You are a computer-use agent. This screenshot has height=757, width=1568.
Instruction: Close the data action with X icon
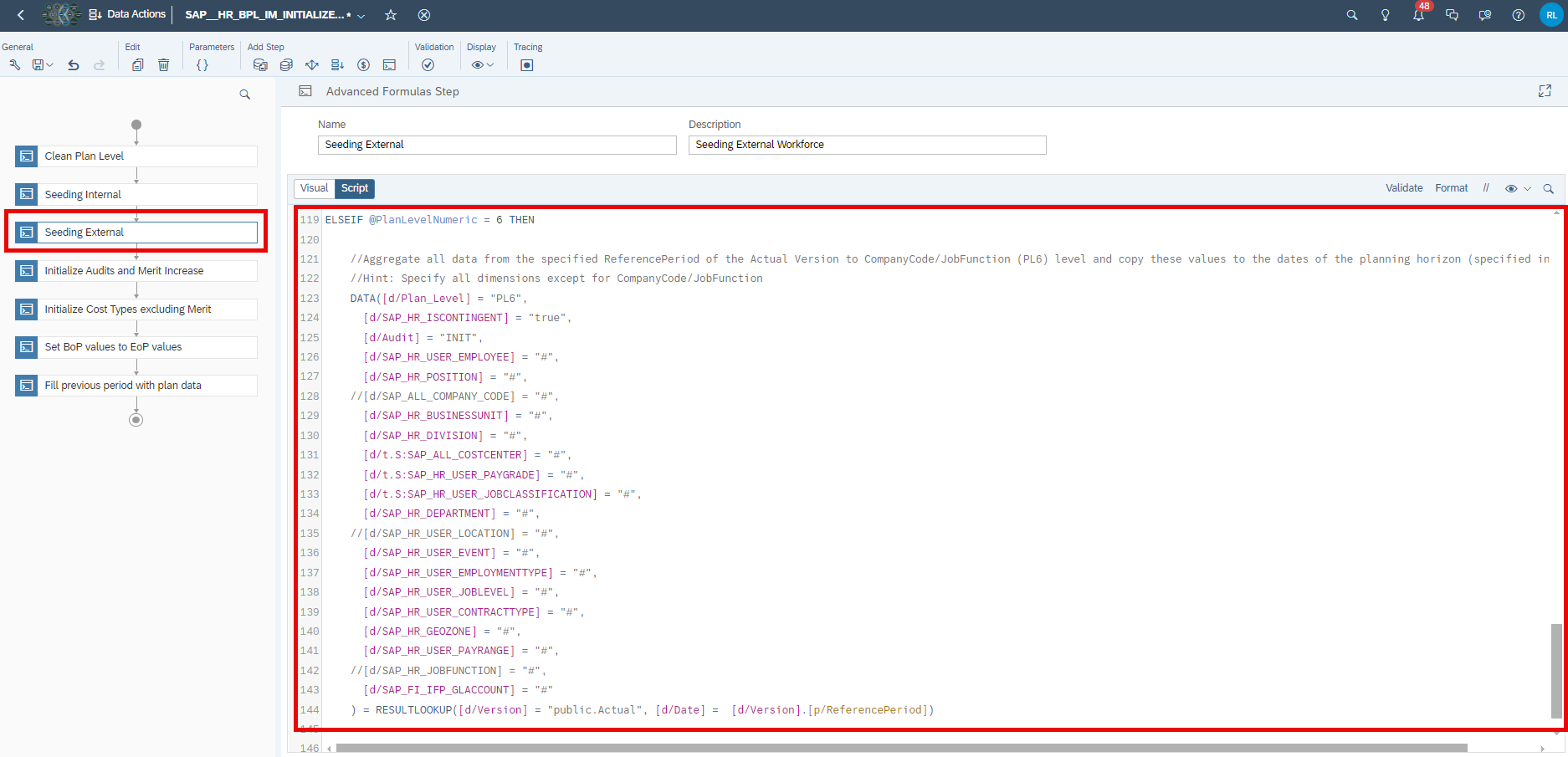pyautogui.click(x=424, y=15)
